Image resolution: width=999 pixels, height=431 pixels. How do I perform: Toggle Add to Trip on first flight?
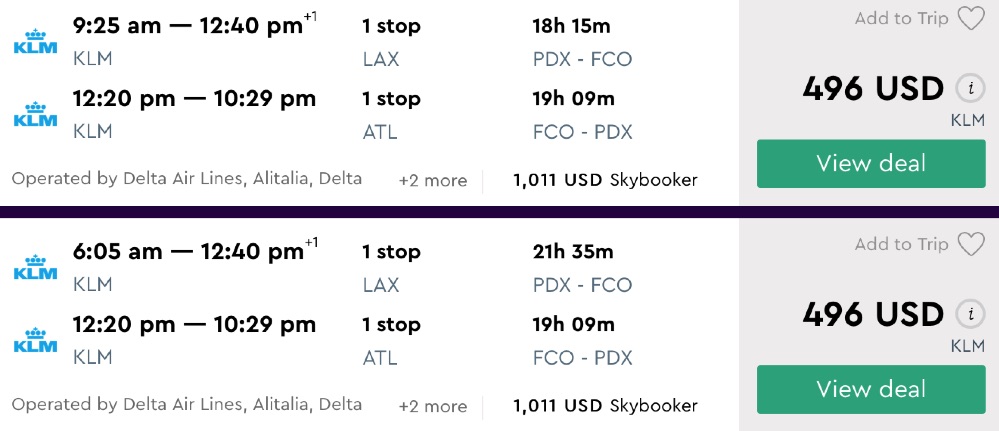(901, 19)
